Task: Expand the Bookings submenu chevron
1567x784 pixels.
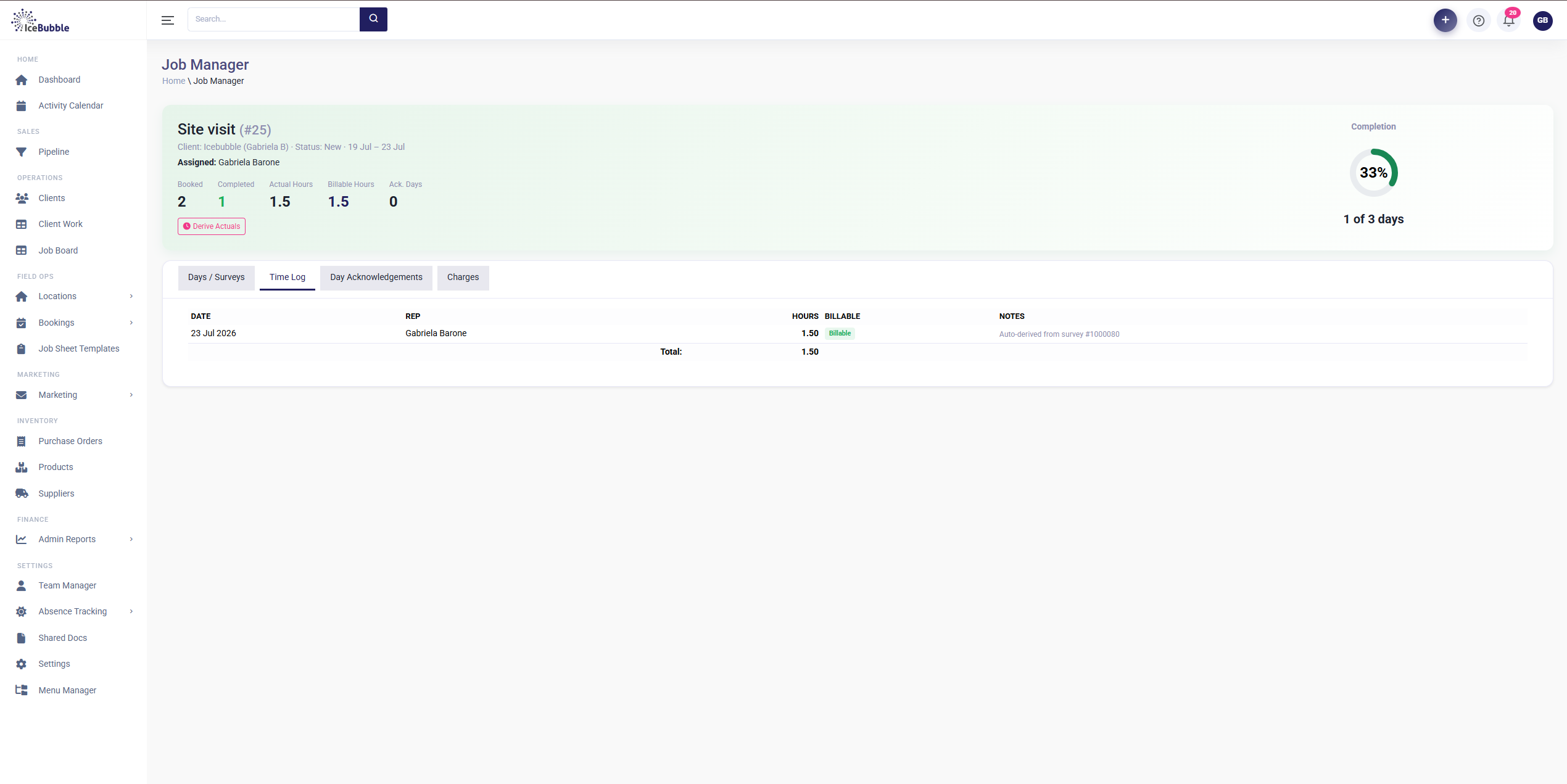Action: pos(131,323)
